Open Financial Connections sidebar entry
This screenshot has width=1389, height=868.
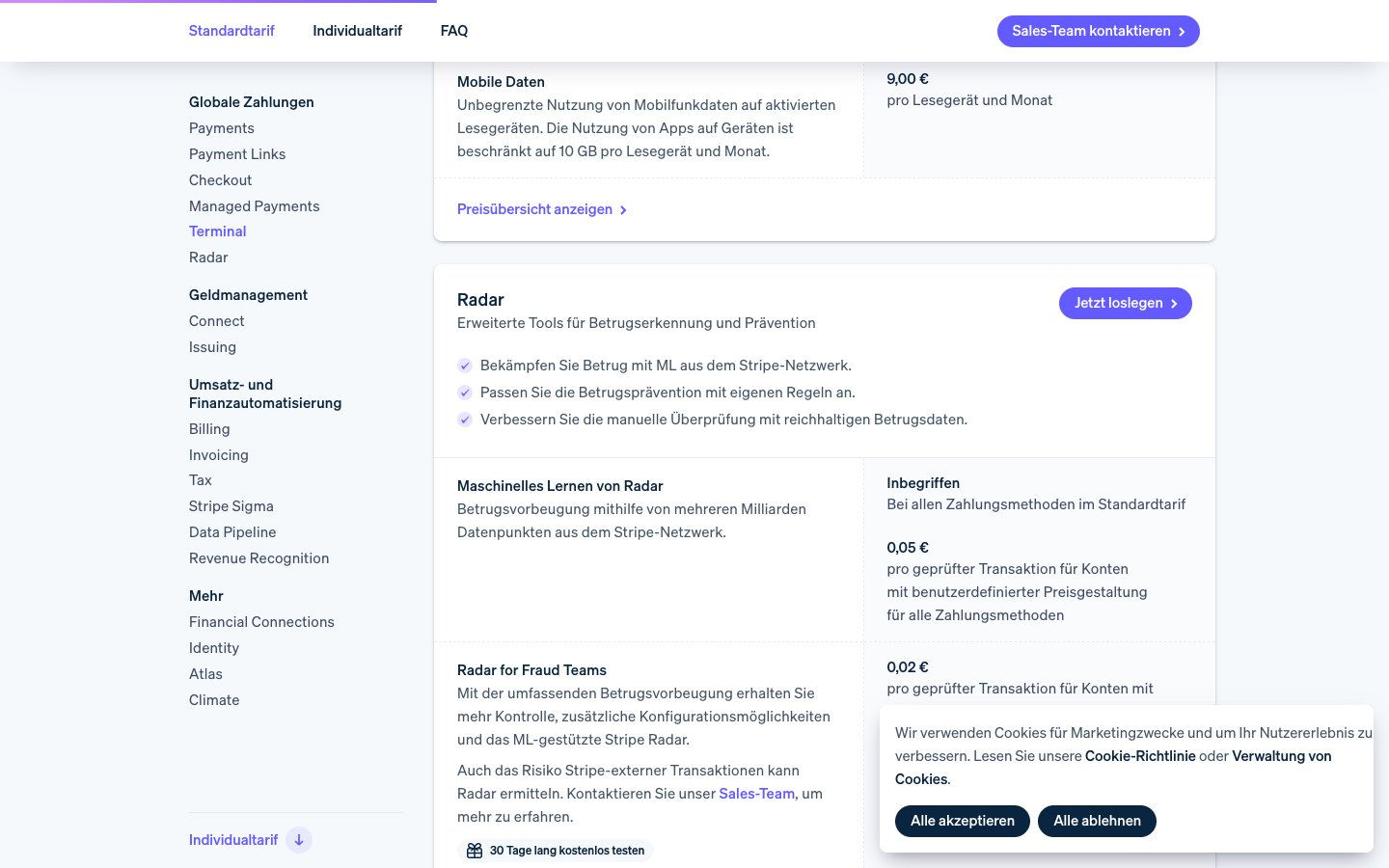(261, 622)
